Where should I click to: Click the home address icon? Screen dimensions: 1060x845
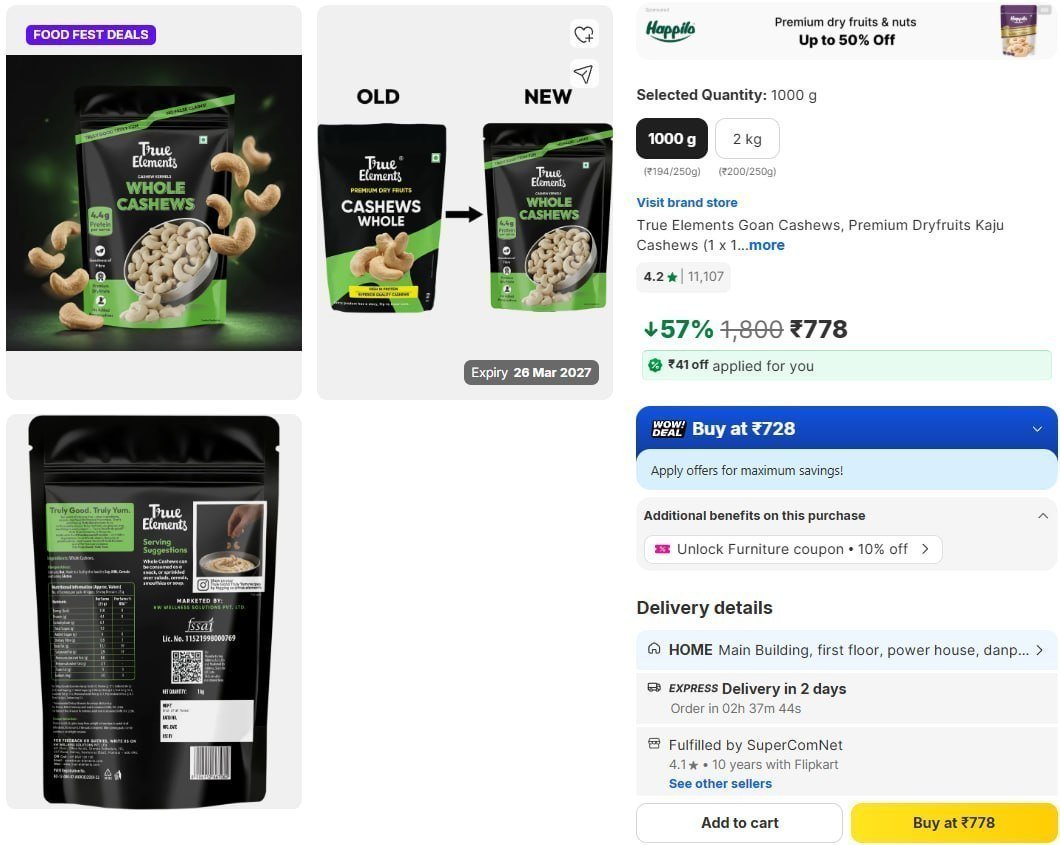tap(654, 649)
